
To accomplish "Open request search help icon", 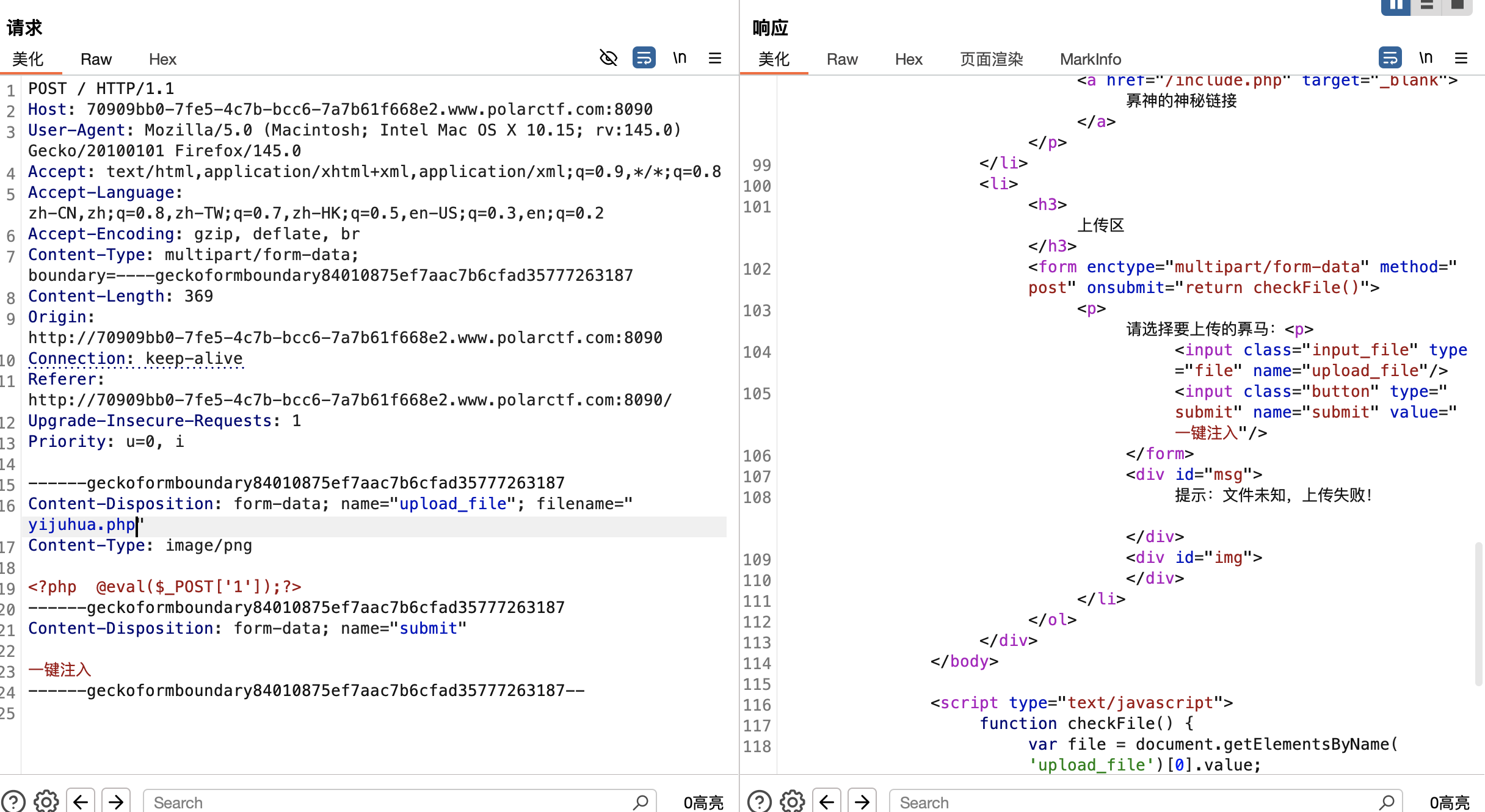I will [x=13, y=801].
